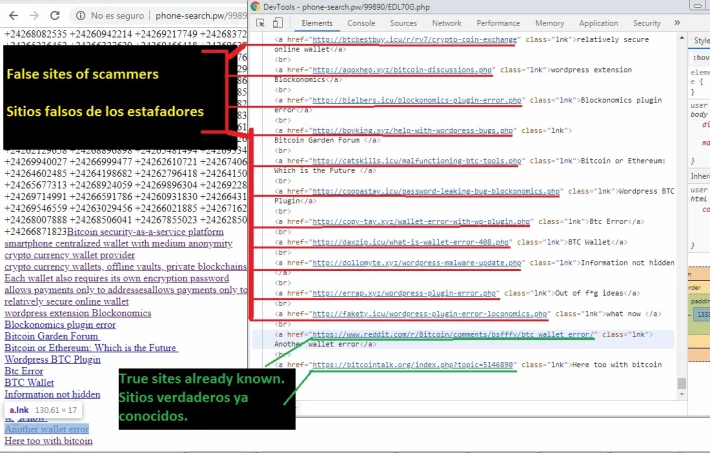Open 'crypto currency wallet provider' link
The width and height of the screenshot is (710, 453).
click(70, 255)
